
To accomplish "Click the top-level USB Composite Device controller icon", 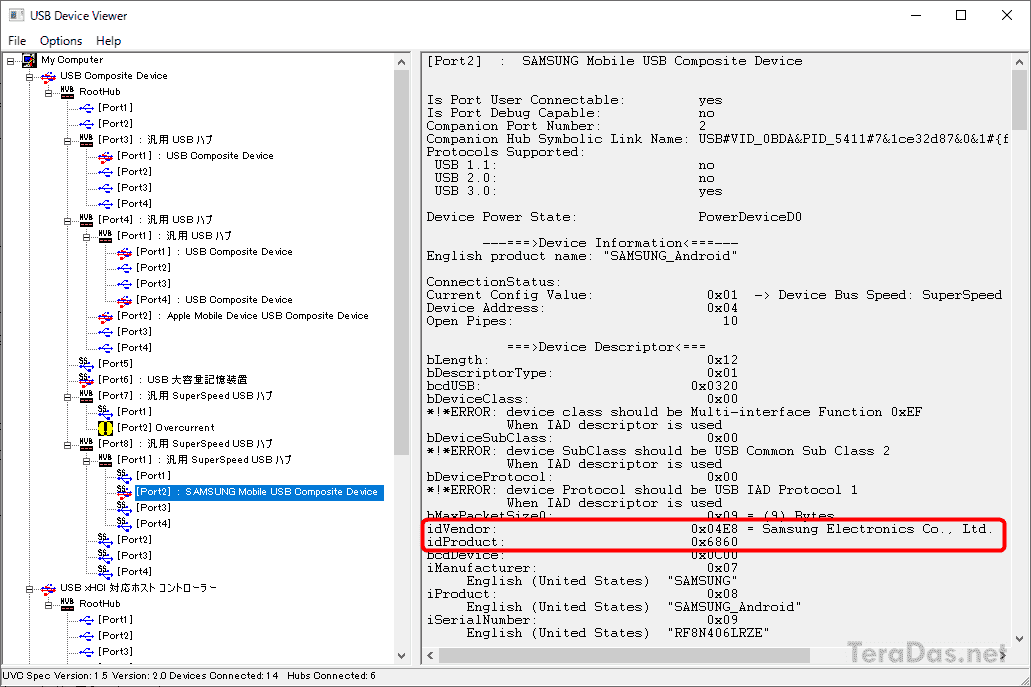I will tap(49, 76).
